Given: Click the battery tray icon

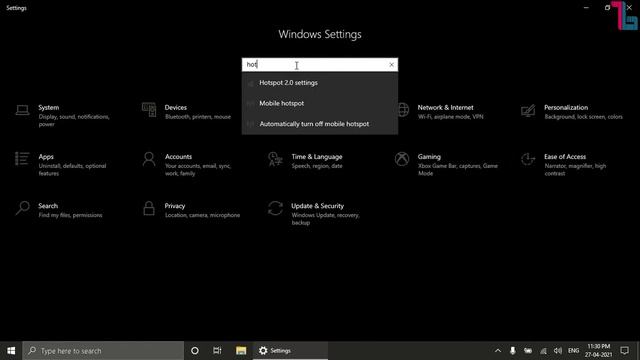Looking at the screenshot, I should 528,351.
